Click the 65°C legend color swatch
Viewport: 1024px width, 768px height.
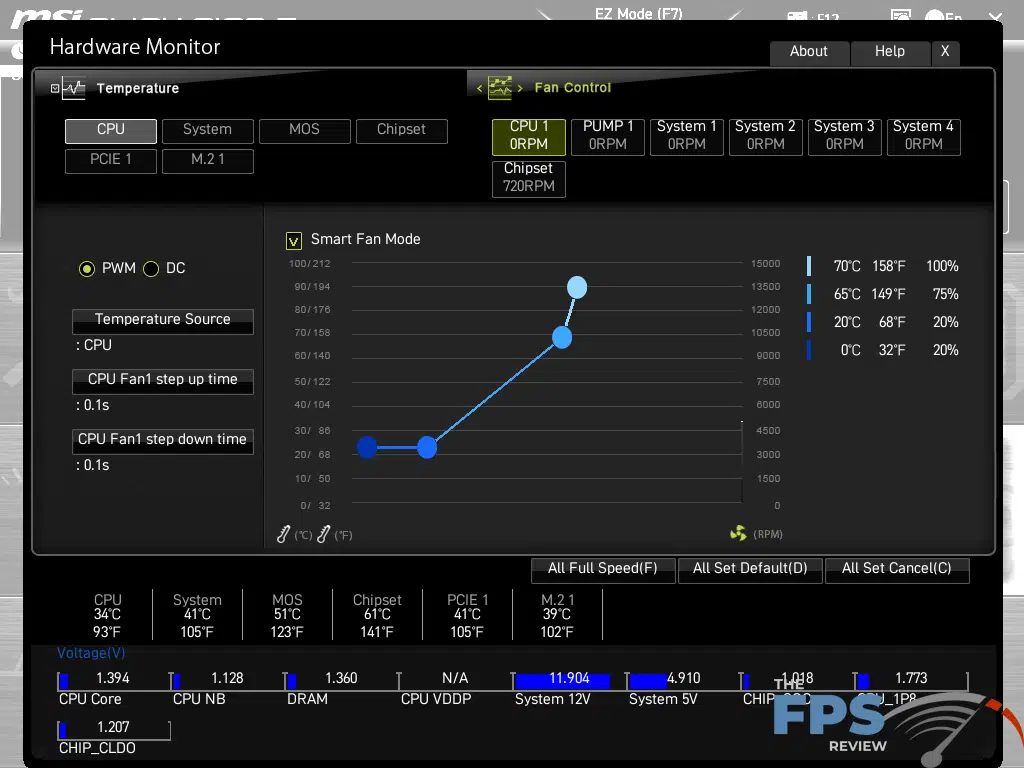(809, 294)
